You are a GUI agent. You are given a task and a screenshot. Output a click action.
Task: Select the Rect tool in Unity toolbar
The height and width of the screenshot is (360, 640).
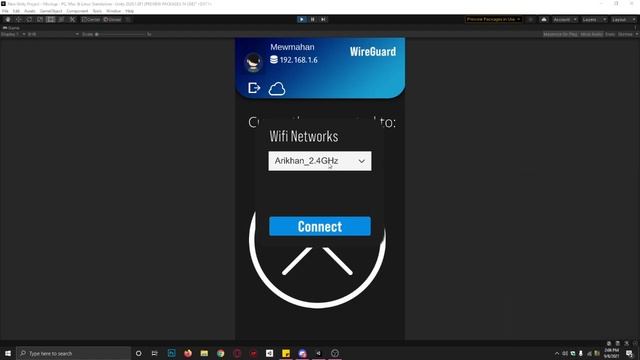pyautogui.click(x=51, y=20)
